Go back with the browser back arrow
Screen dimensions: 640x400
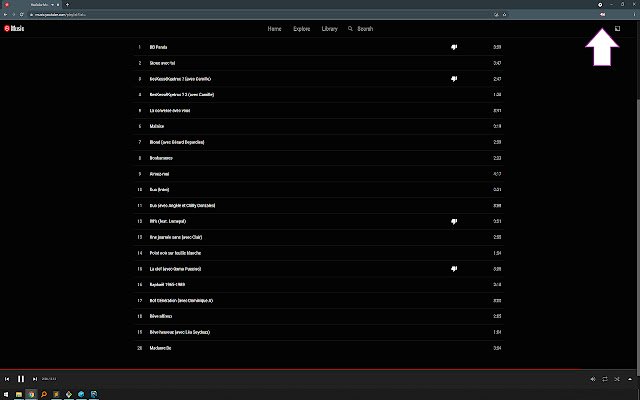tap(5, 14)
